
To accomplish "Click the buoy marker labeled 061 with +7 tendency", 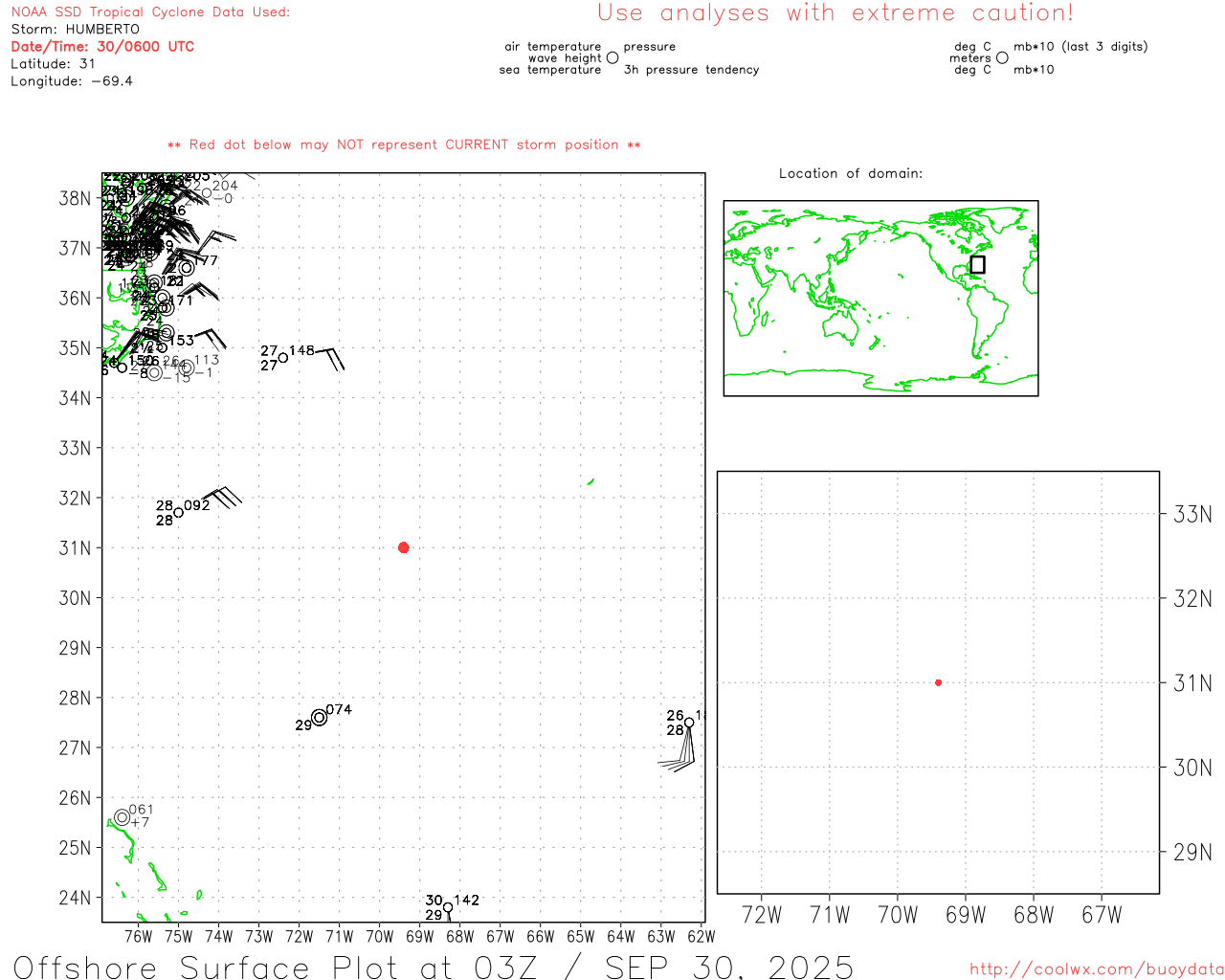I will click(x=122, y=817).
